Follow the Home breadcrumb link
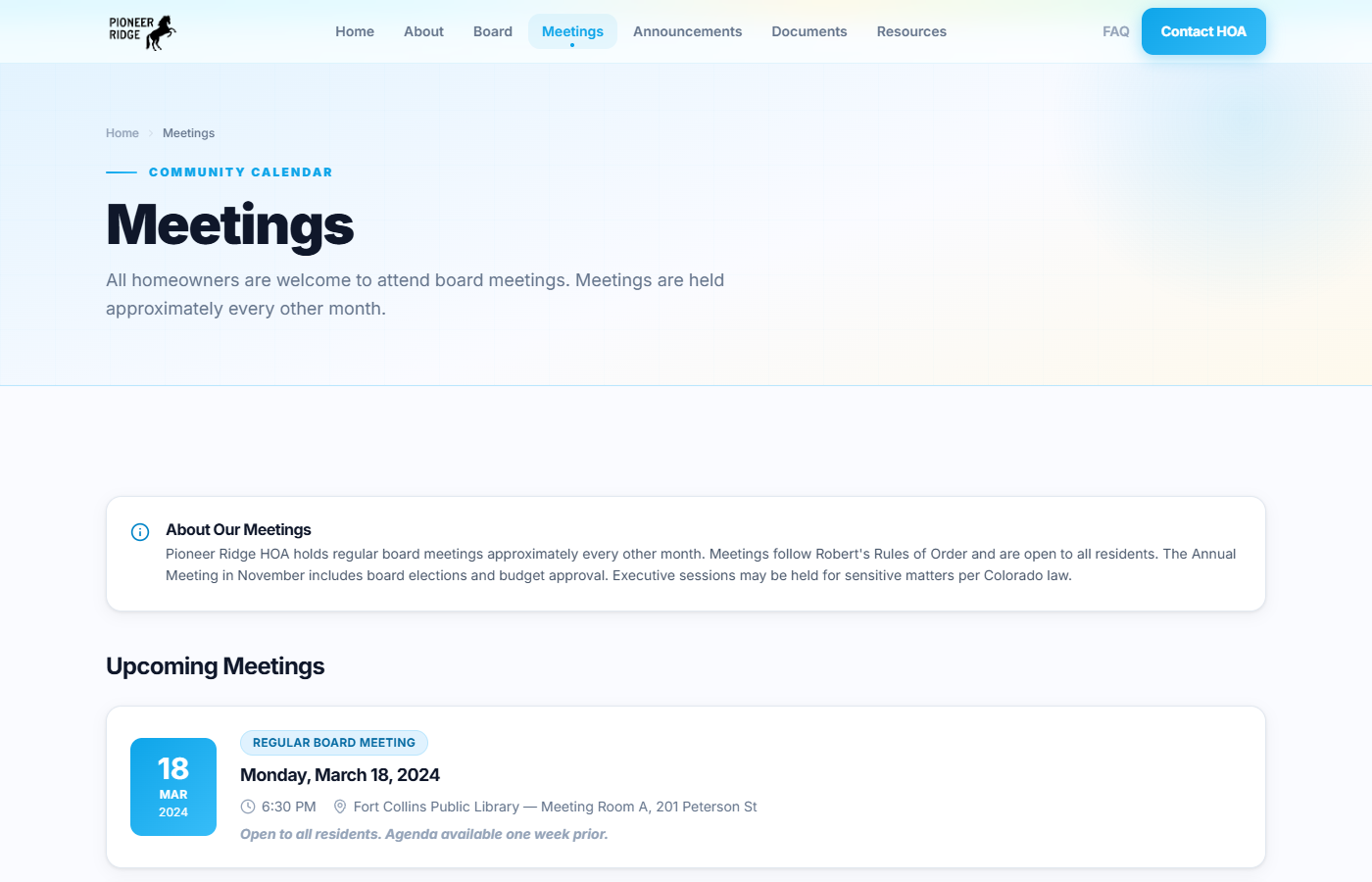Screen dimensions: 1372x882 pyautogui.click(x=122, y=133)
